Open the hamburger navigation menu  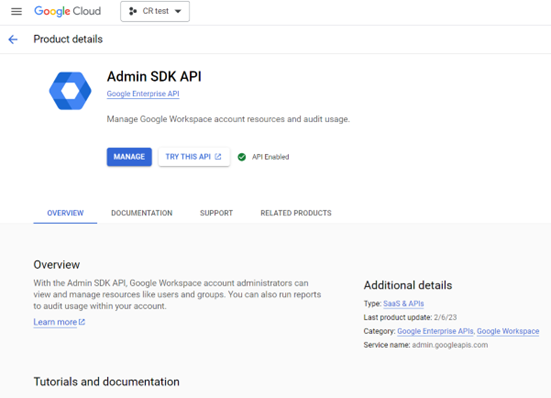tap(16, 12)
